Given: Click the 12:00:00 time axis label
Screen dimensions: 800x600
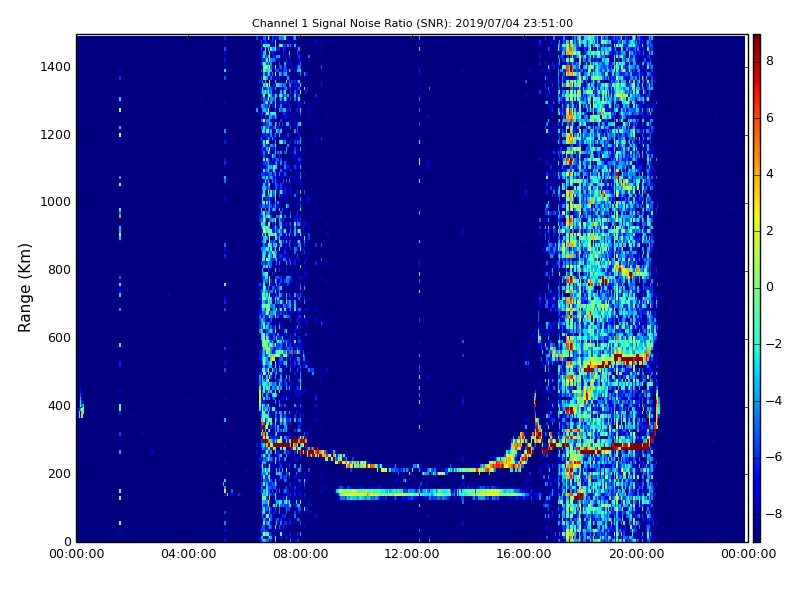Looking at the screenshot, I should (412, 554).
